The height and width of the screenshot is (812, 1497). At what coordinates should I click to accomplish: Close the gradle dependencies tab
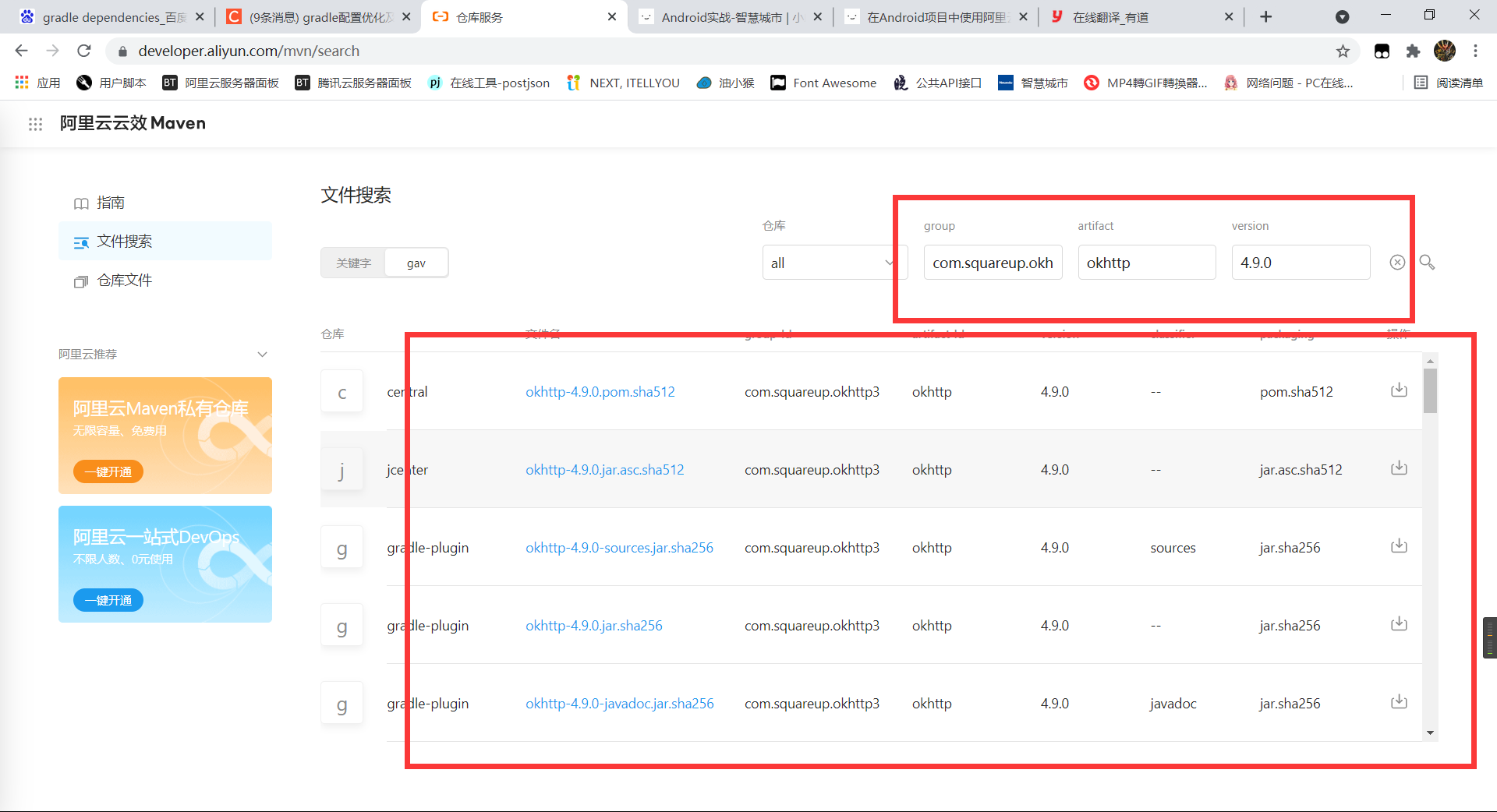click(x=200, y=17)
